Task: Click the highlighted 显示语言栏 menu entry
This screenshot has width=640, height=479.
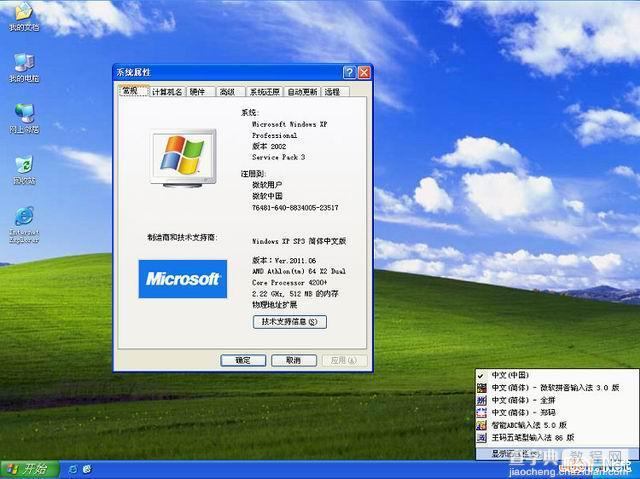Action: click(557, 454)
